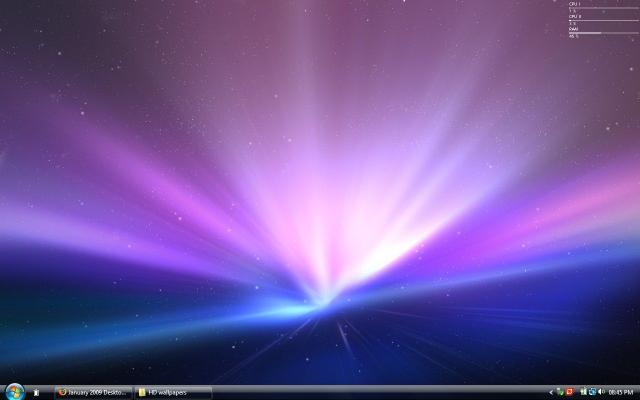Switch to the January 2009 Desktop Firefox window

[93, 393]
